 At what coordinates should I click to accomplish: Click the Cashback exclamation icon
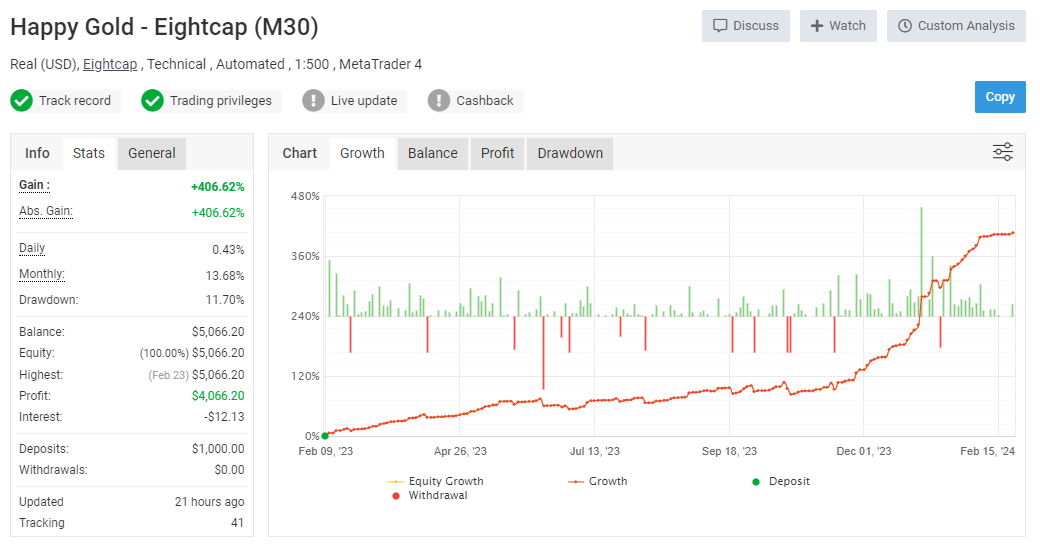point(439,100)
